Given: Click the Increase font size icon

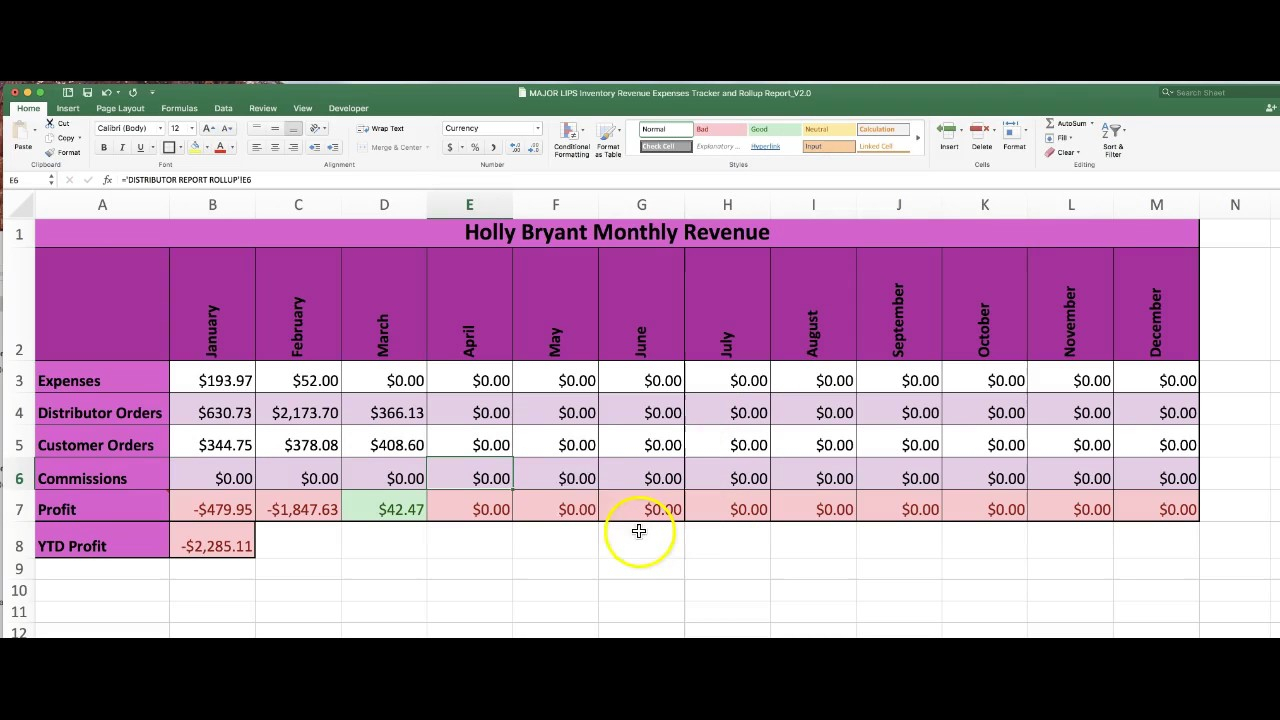Looking at the screenshot, I should (x=207, y=129).
